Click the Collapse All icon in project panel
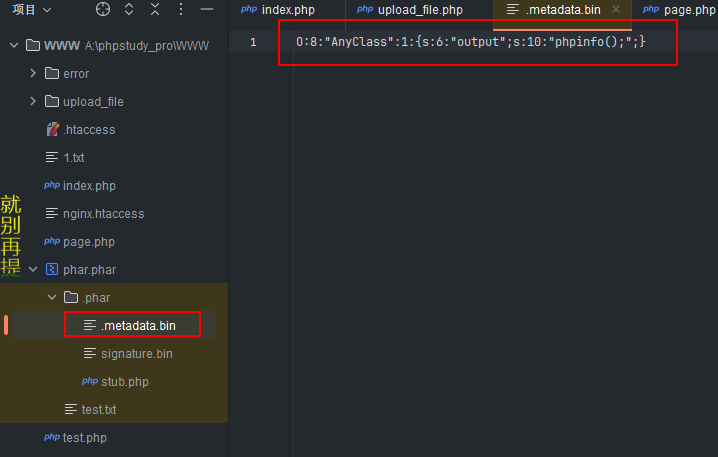This screenshot has width=718, height=457. coord(155,10)
